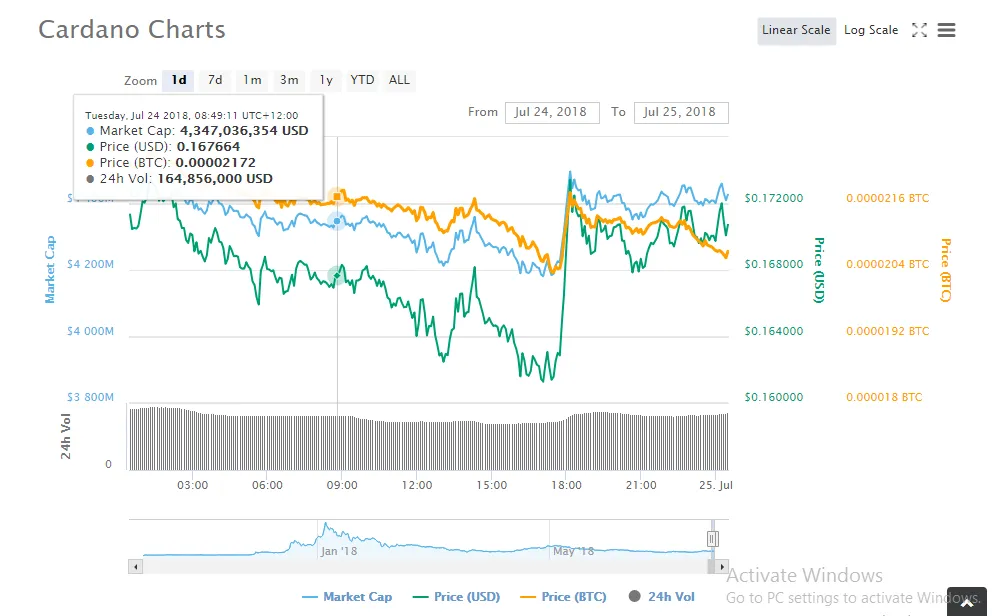Click the scroll-to-top arrow button

pyautogui.click(x=967, y=603)
